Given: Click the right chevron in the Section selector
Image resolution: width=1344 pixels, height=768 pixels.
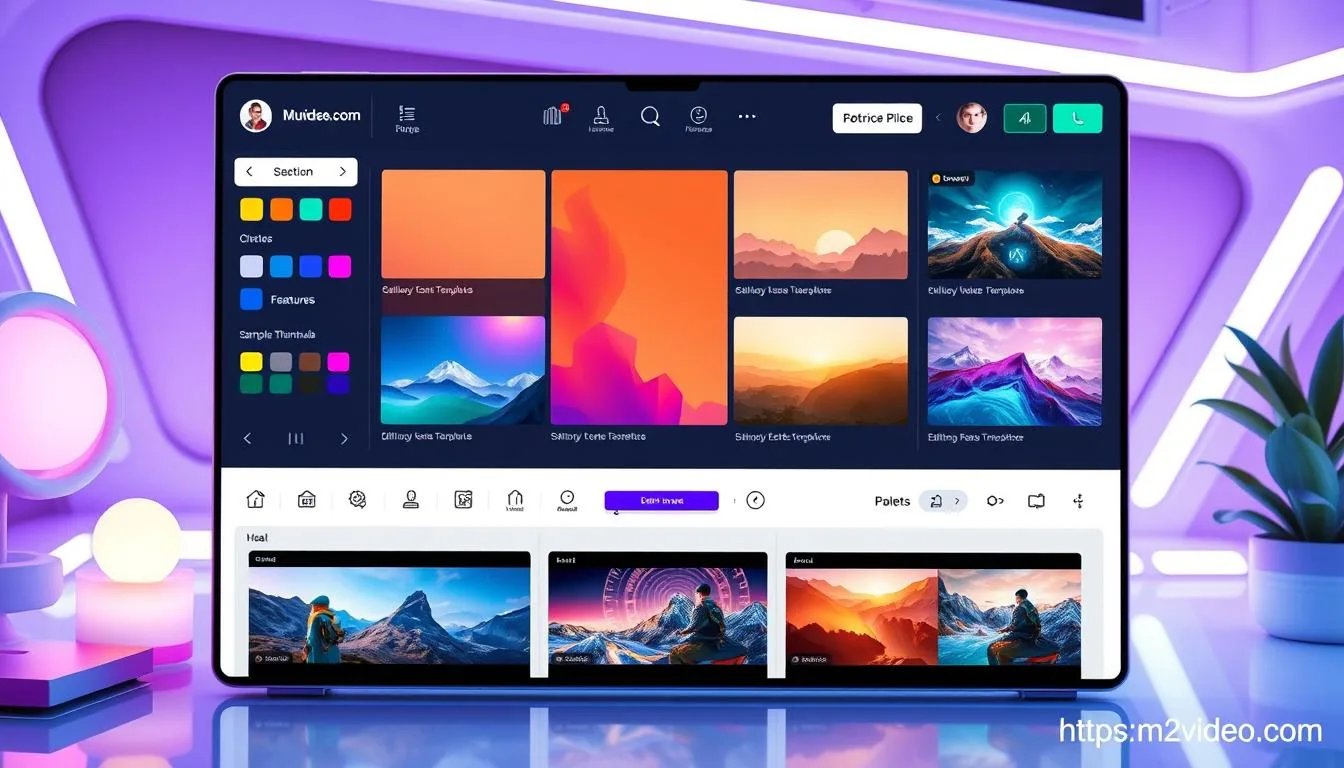Looking at the screenshot, I should (x=342, y=172).
